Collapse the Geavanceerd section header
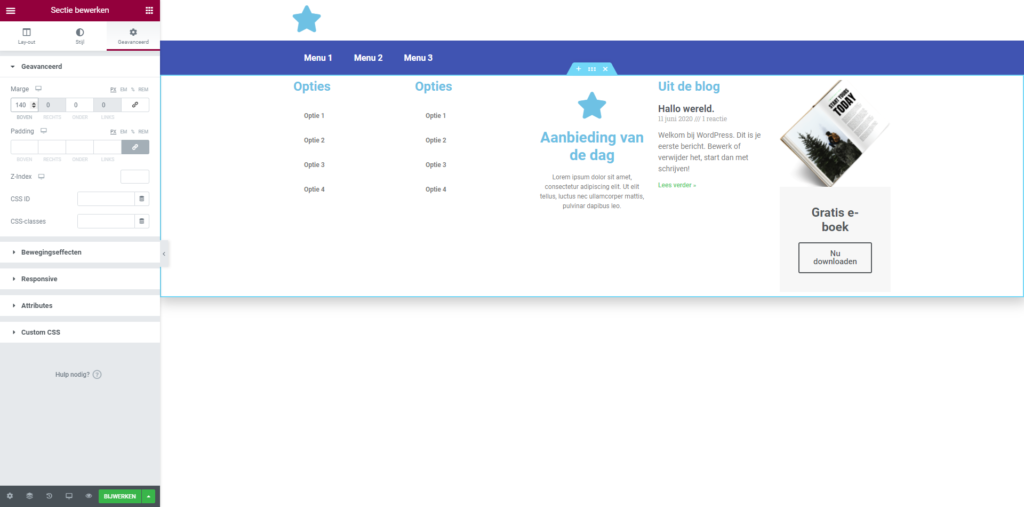 click(x=80, y=67)
